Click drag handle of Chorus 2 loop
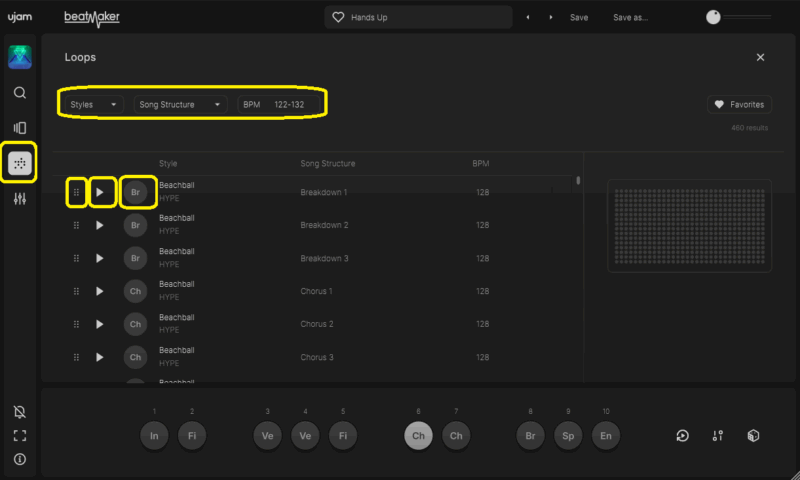The height and width of the screenshot is (480, 800). pos(76,324)
